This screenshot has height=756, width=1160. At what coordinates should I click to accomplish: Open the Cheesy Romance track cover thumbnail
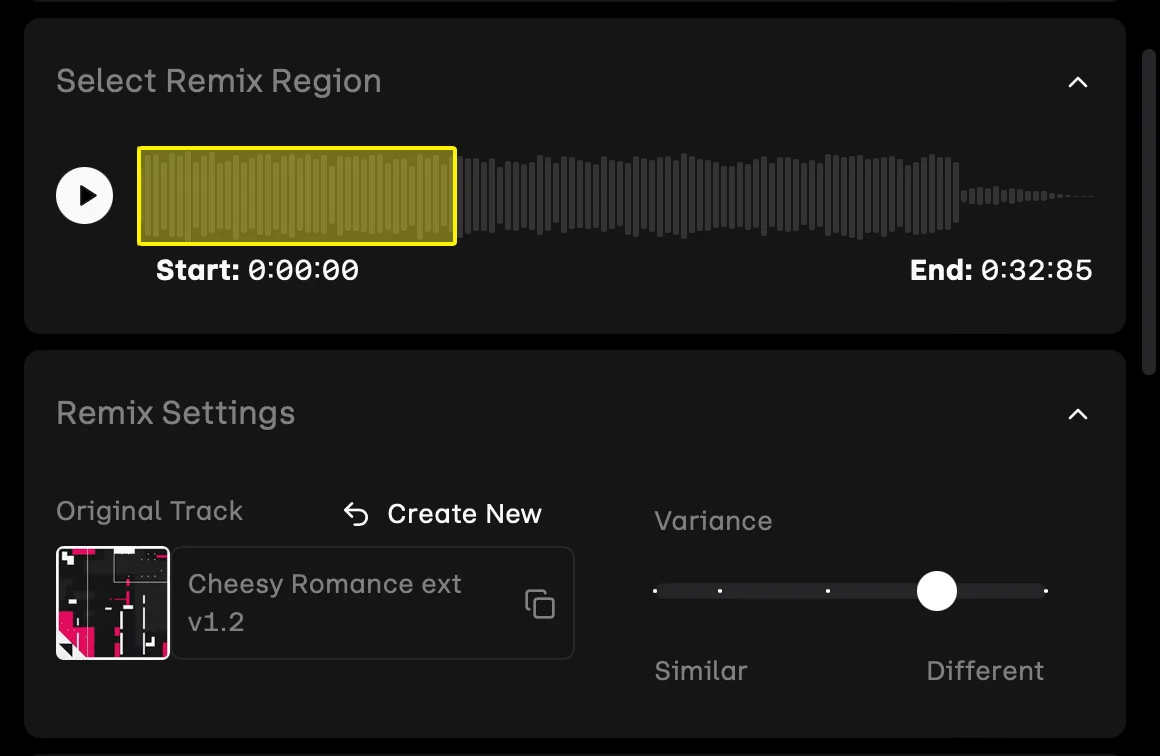click(x=113, y=603)
